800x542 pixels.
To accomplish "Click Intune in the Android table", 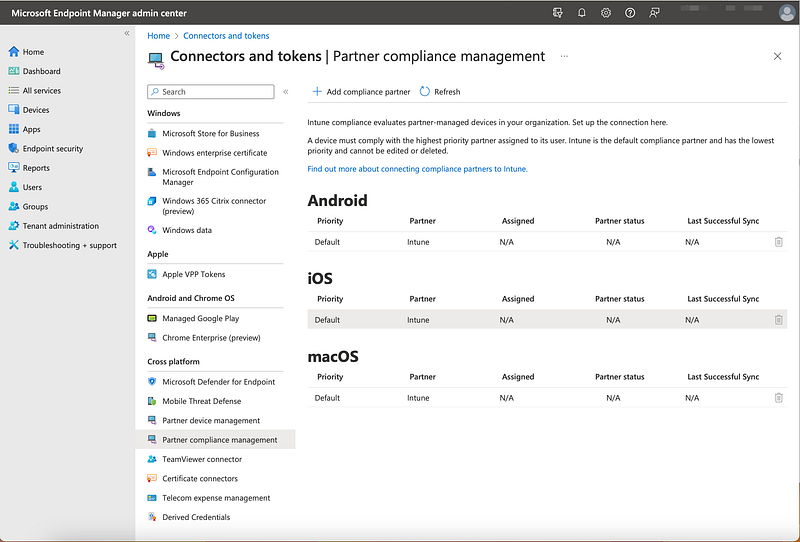I will [418, 242].
